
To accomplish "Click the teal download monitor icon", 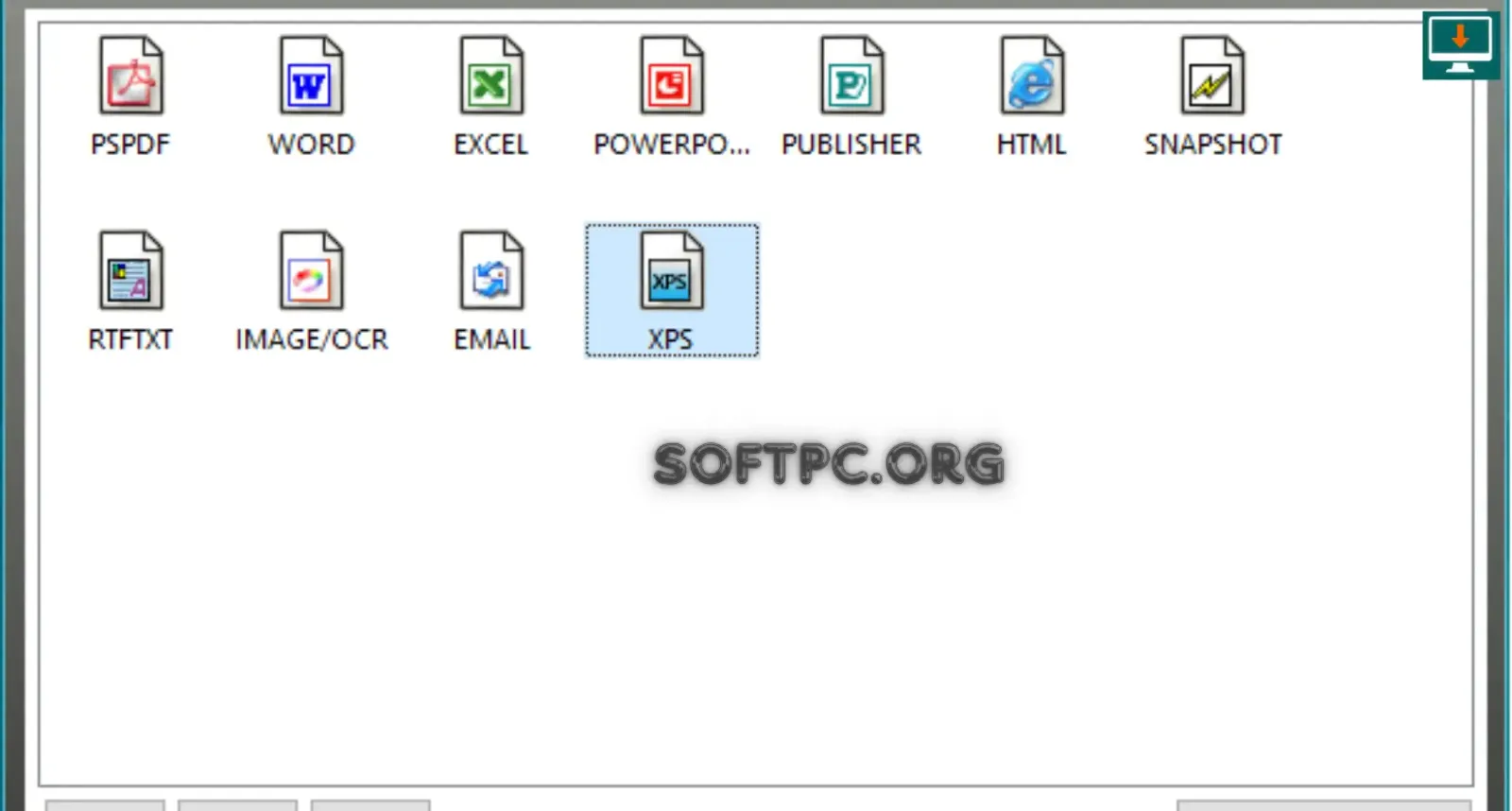I will (1460, 45).
